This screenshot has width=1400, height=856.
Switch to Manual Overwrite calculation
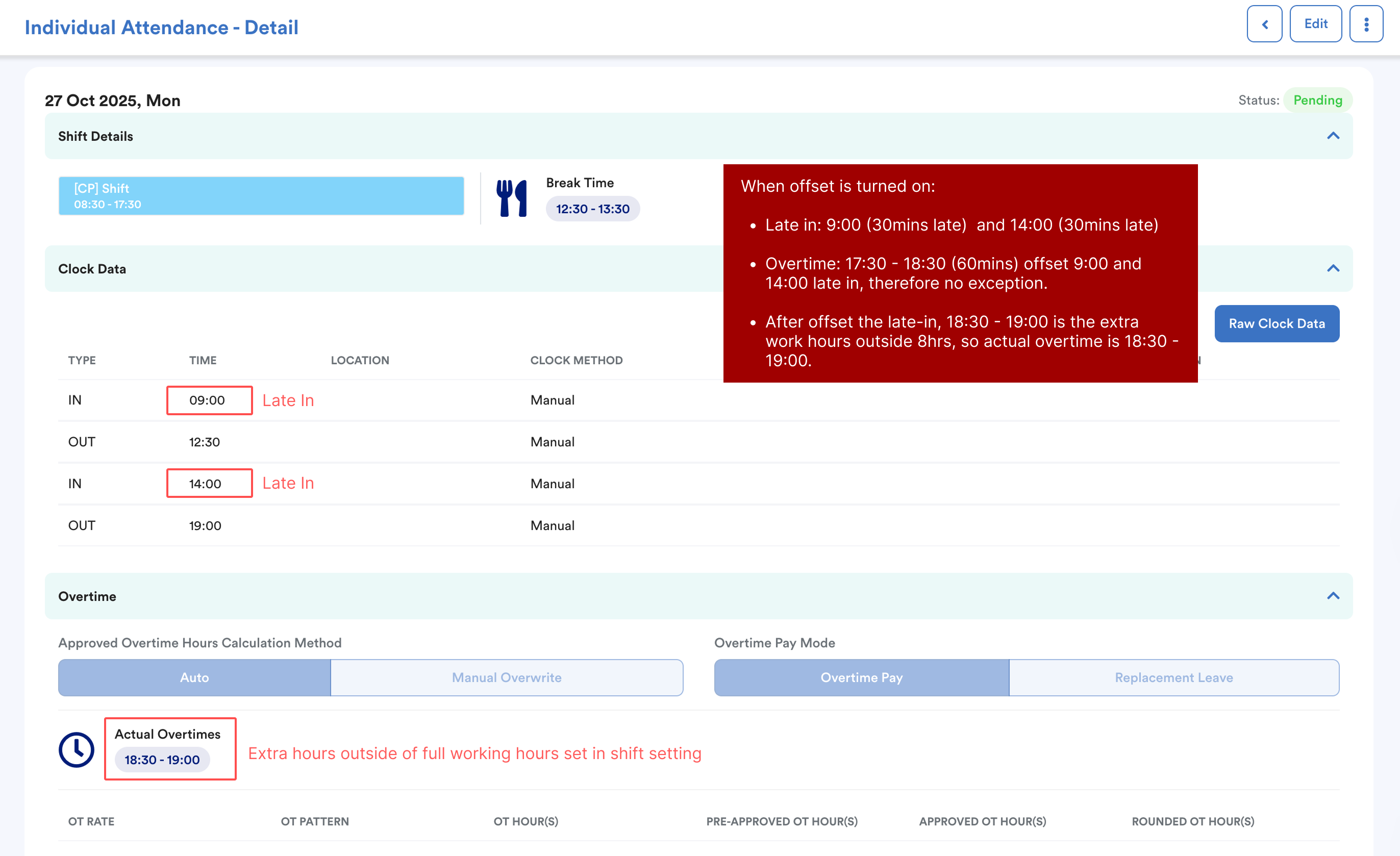click(506, 677)
